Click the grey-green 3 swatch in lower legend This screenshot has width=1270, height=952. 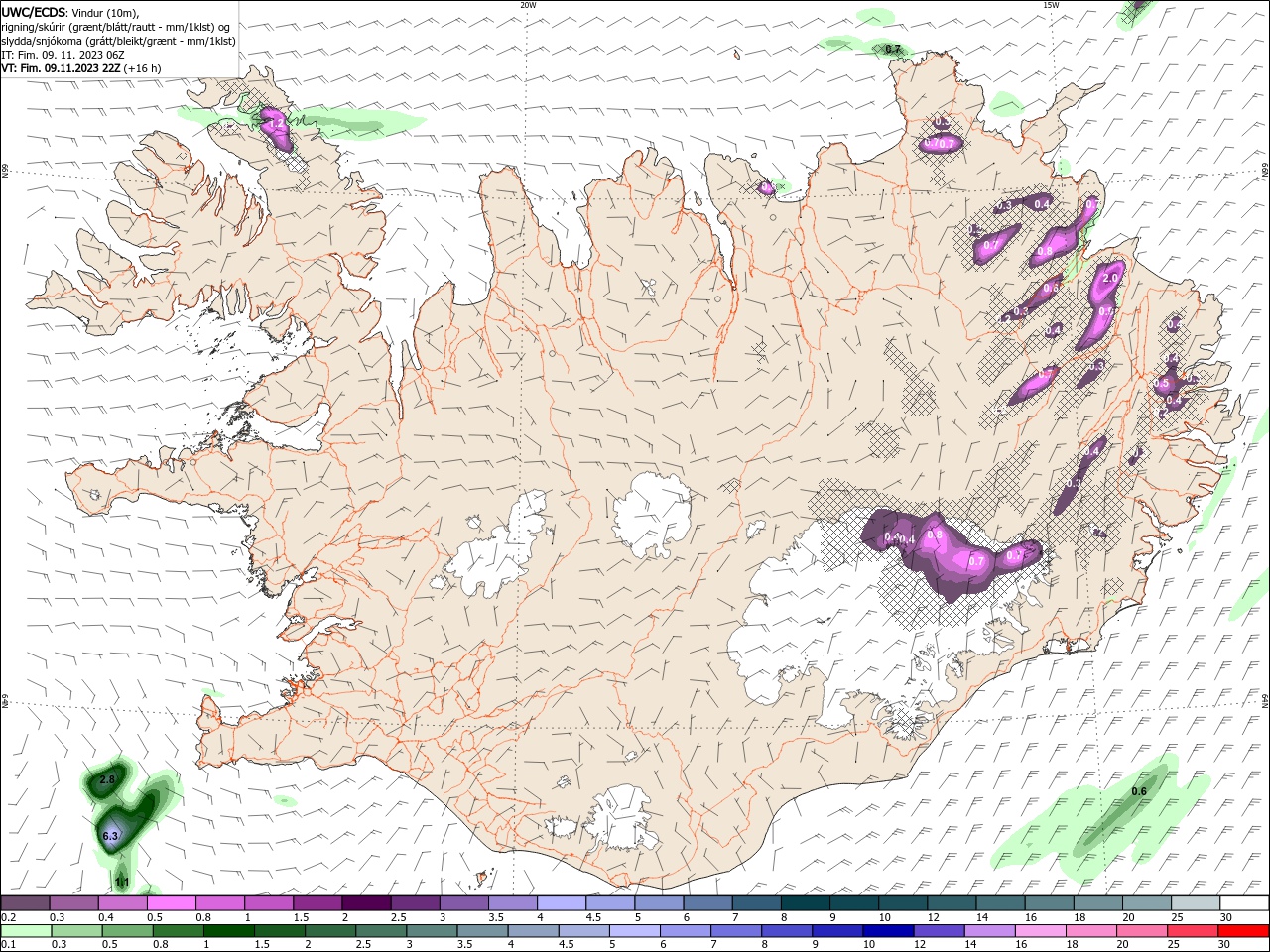point(432,931)
